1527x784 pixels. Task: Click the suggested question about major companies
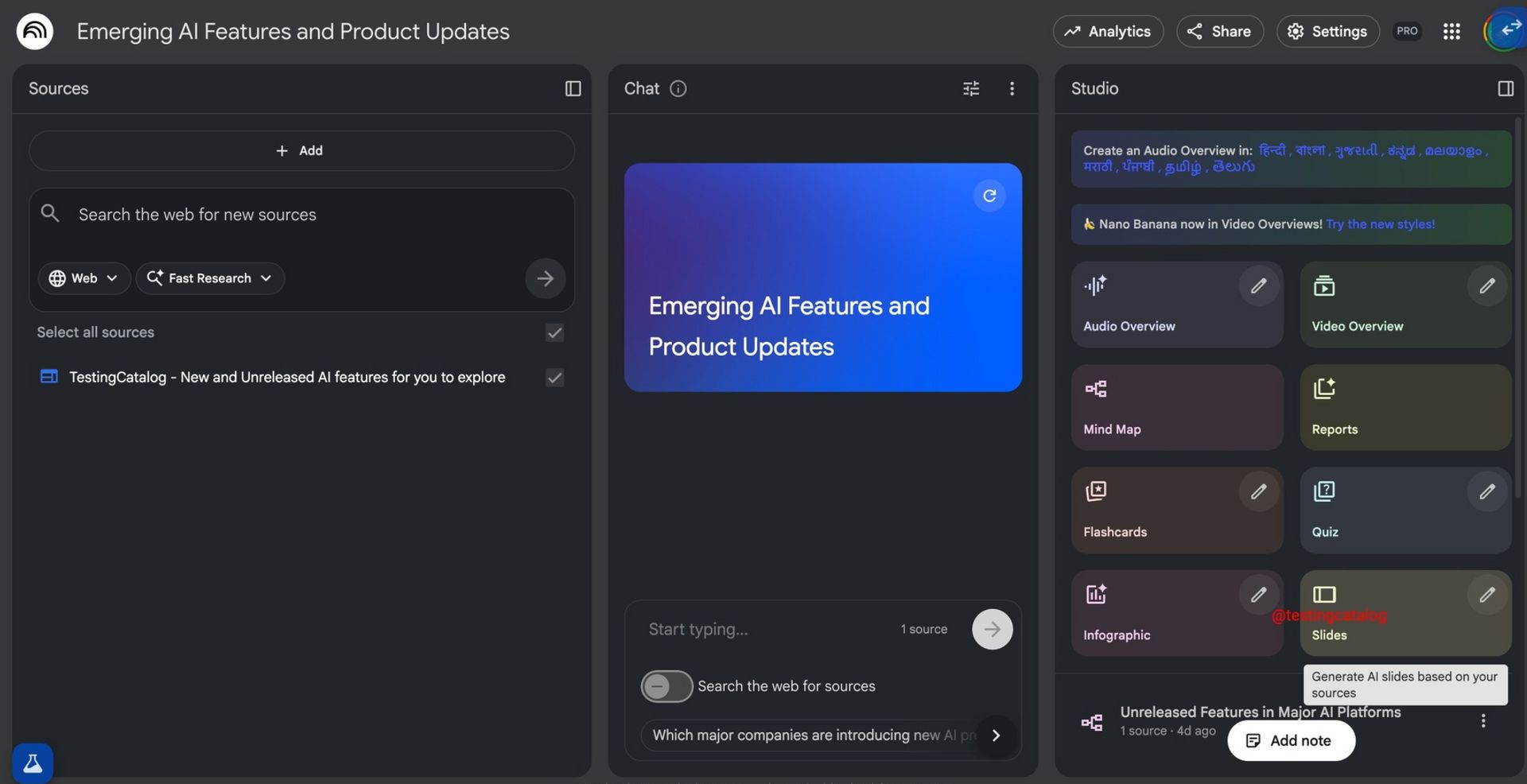pos(814,735)
